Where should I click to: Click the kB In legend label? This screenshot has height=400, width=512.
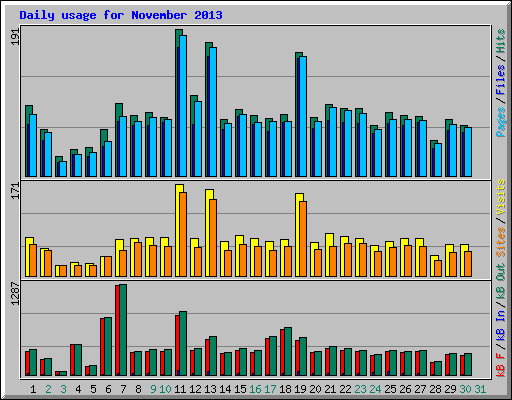coord(500,325)
